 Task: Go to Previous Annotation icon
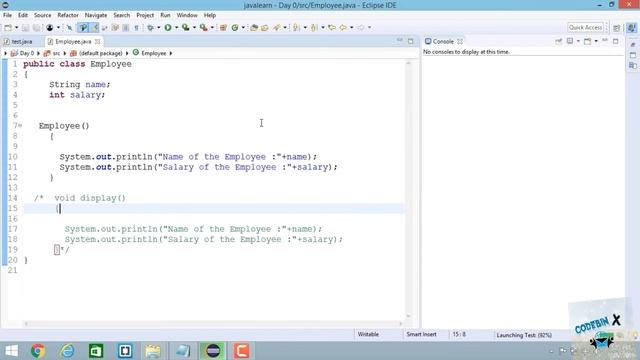[x=313, y=27]
